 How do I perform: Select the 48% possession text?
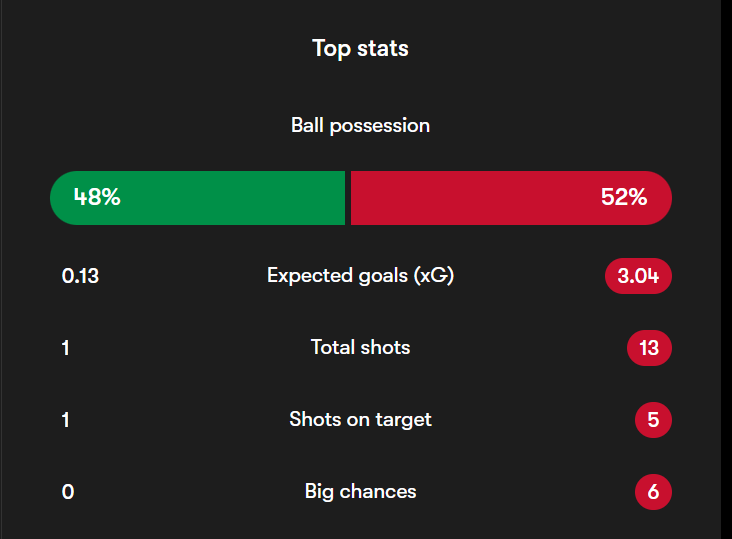click(97, 197)
